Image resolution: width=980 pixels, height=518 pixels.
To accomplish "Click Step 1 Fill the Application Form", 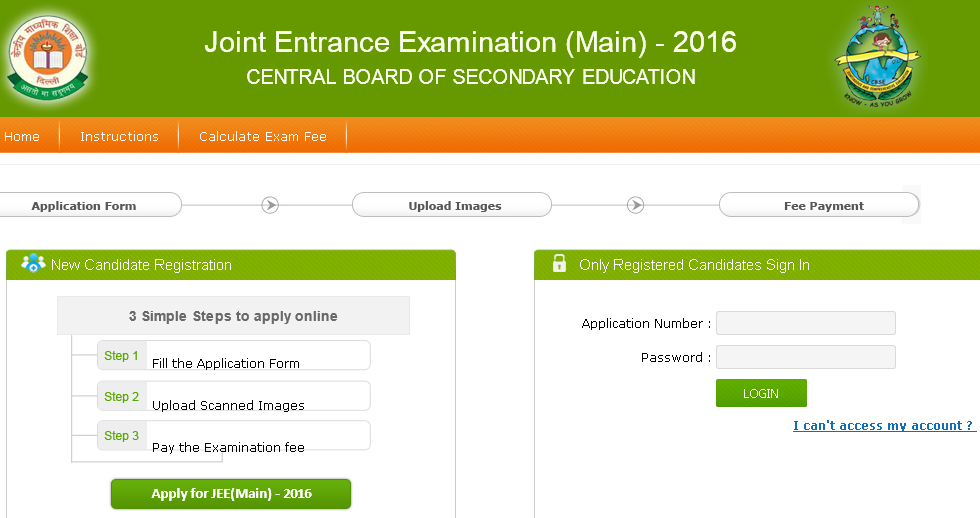I will coord(232,356).
